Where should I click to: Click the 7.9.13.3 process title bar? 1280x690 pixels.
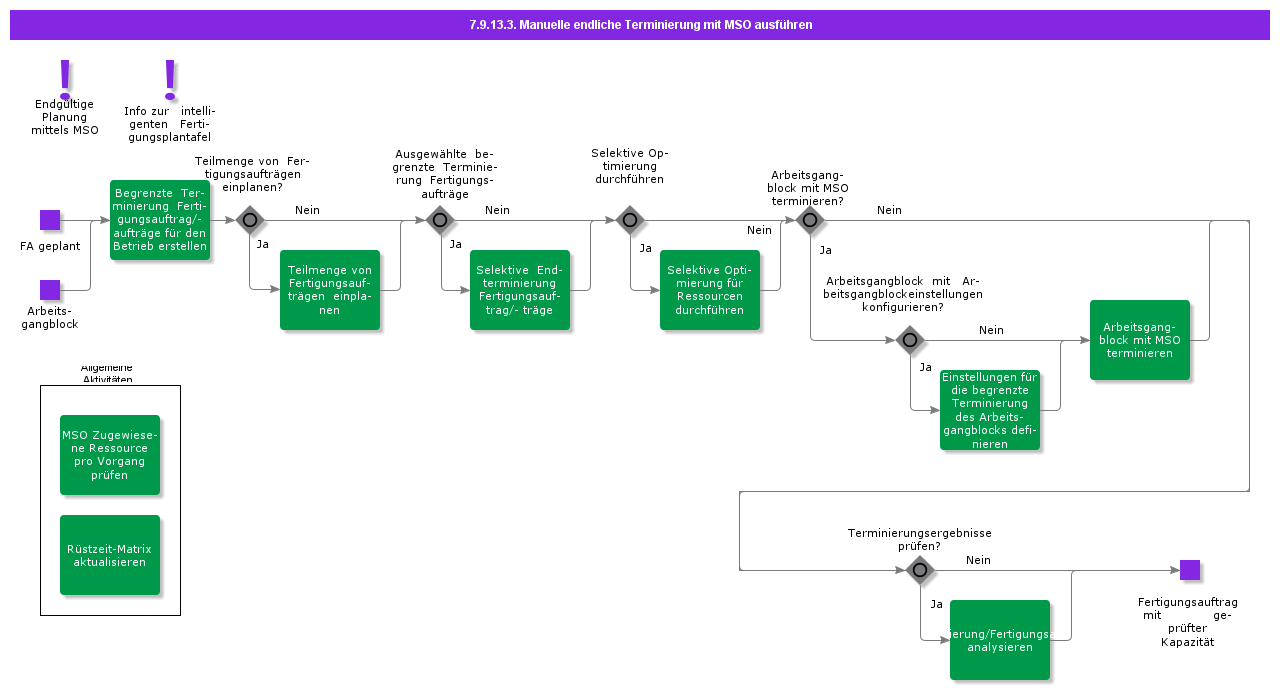point(640,25)
